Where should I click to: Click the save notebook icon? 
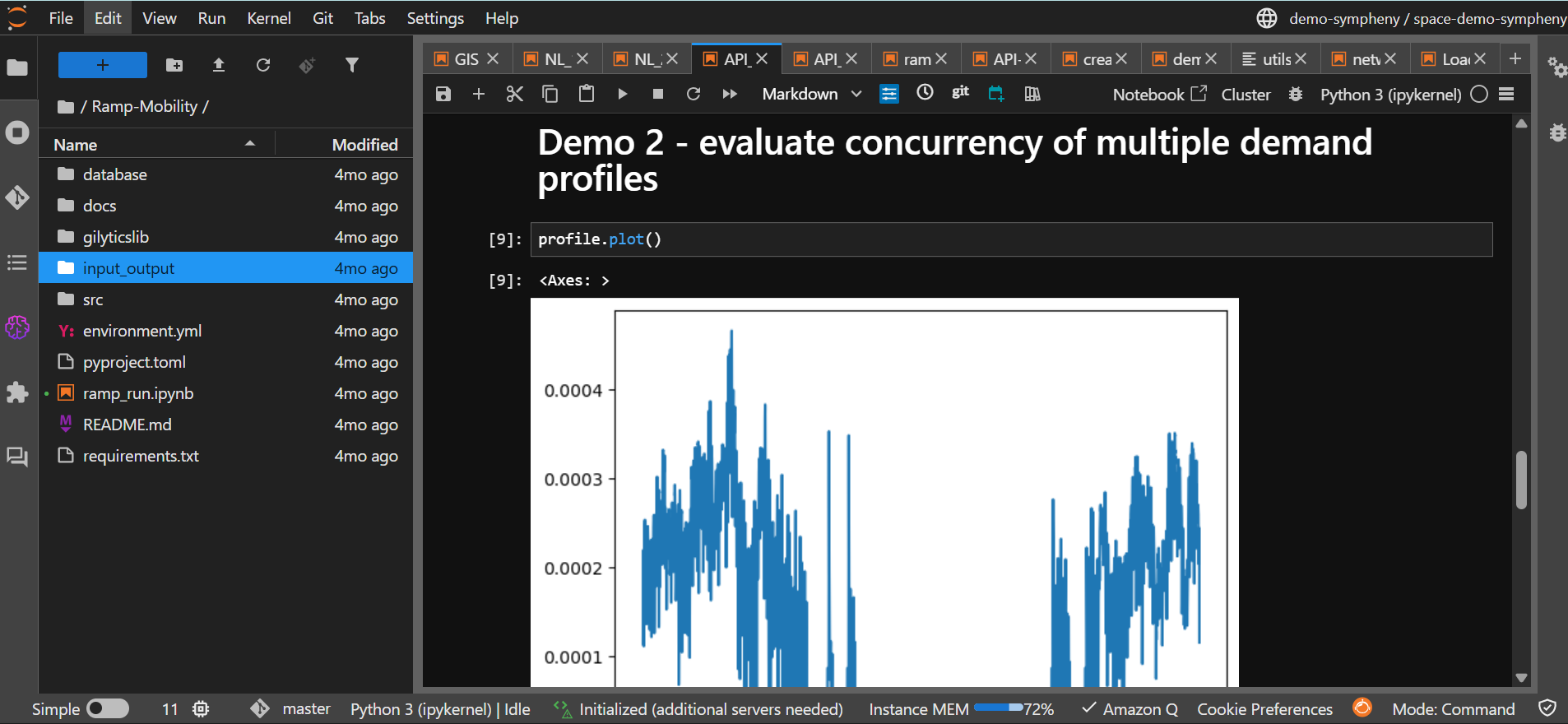pyautogui.click(x=443, y=94)
